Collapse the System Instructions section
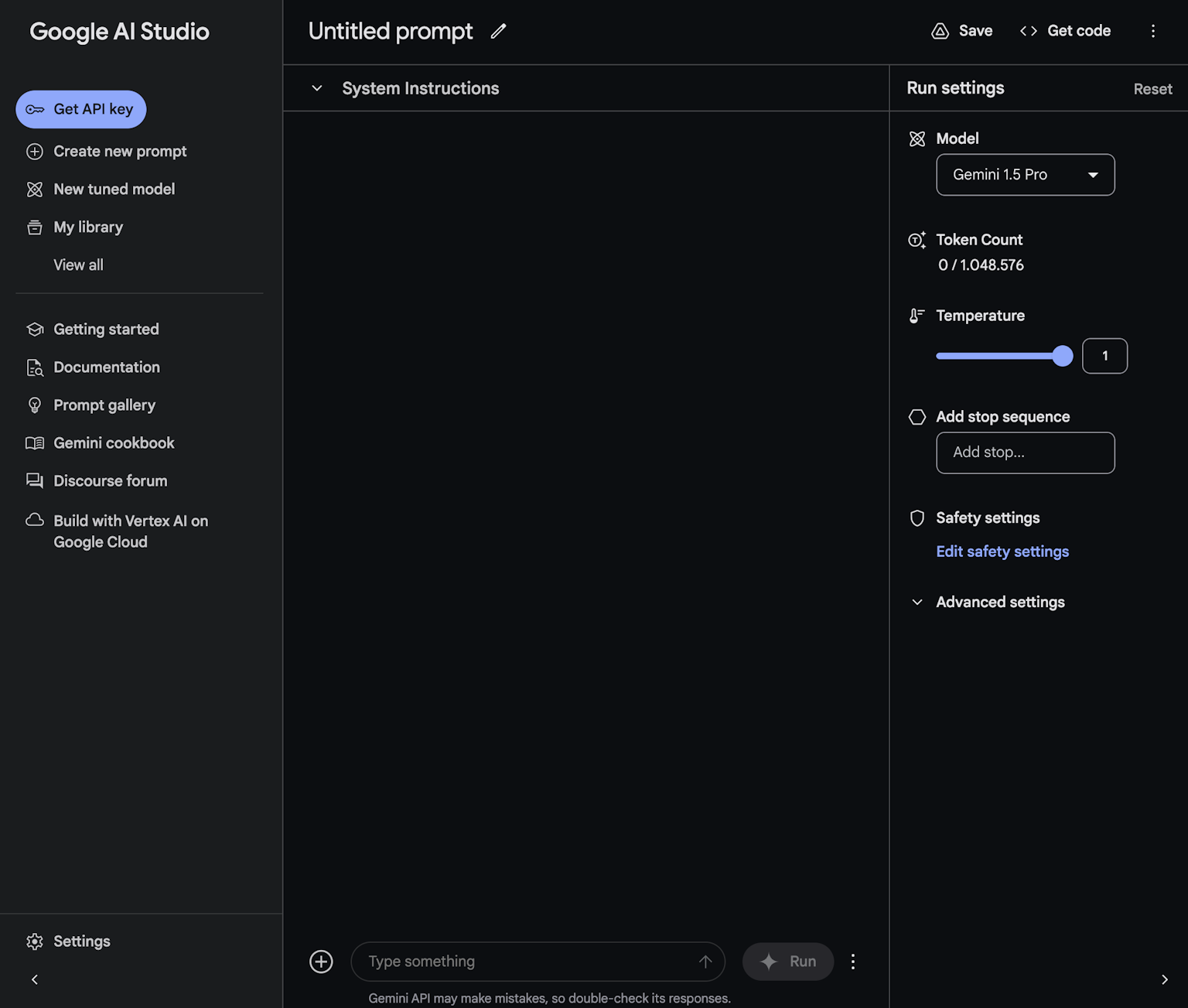Screen dimensions: 1188x1008 (x=317, y=88)
